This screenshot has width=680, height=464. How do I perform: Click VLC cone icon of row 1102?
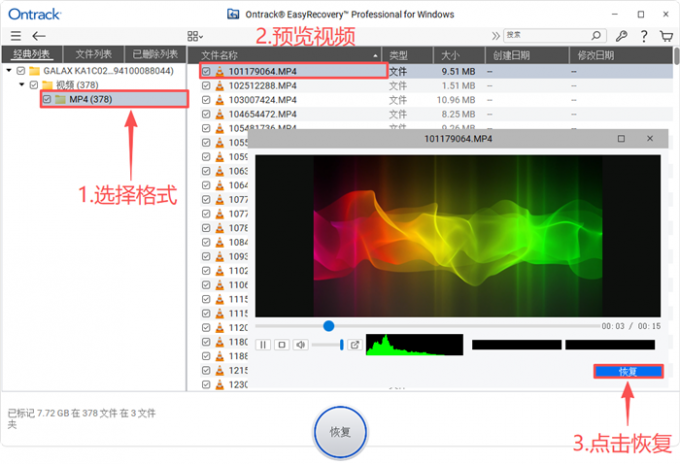(x=220, y=271)
